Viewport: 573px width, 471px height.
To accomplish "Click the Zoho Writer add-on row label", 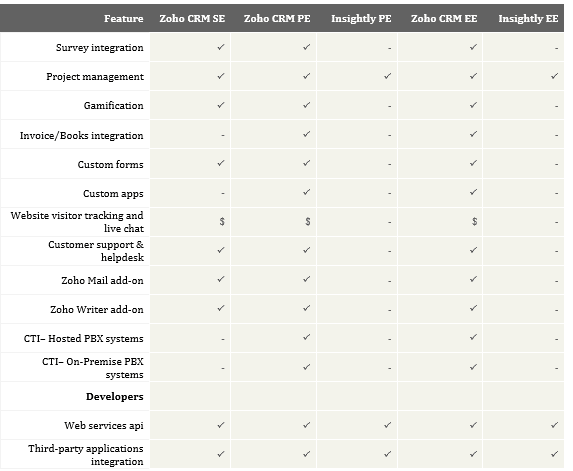I will tap(97, 309).
